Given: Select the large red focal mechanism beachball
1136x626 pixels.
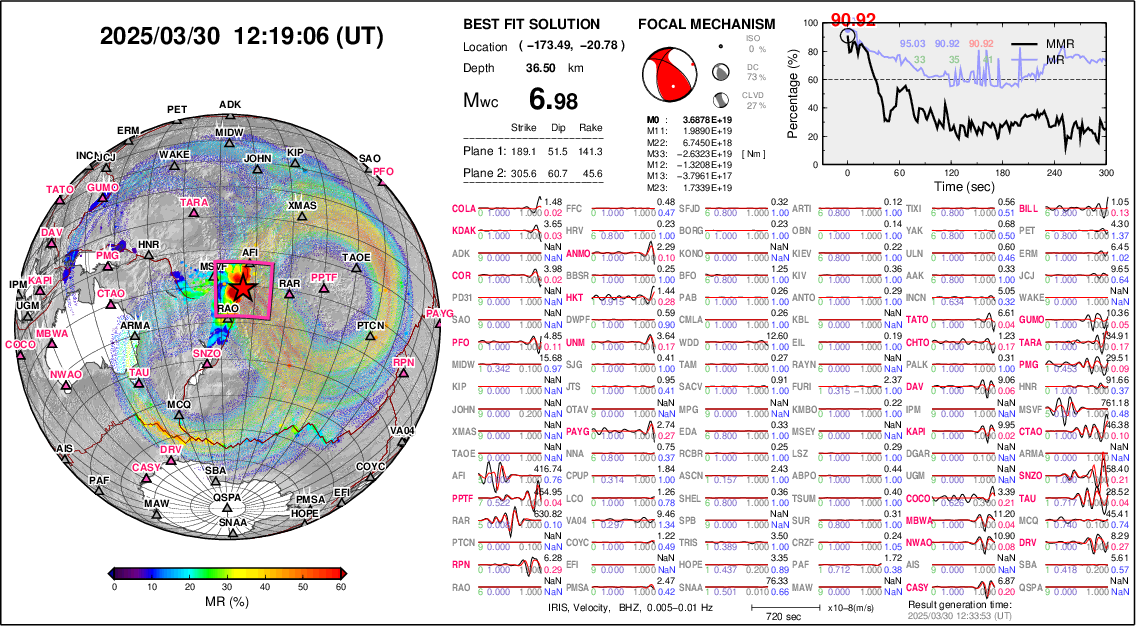Looking at the screenshot, I should 668,73.
